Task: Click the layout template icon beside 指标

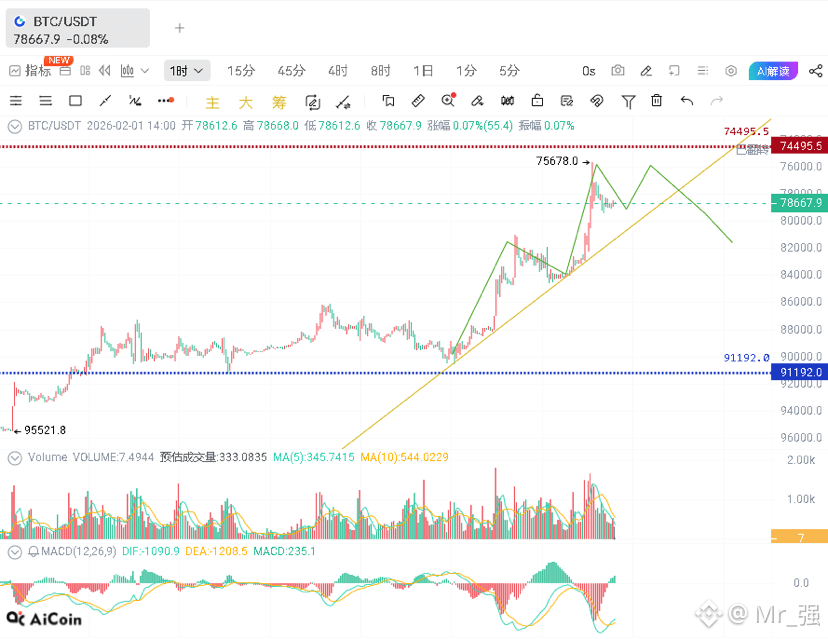Action: click(x=65, y=71)
